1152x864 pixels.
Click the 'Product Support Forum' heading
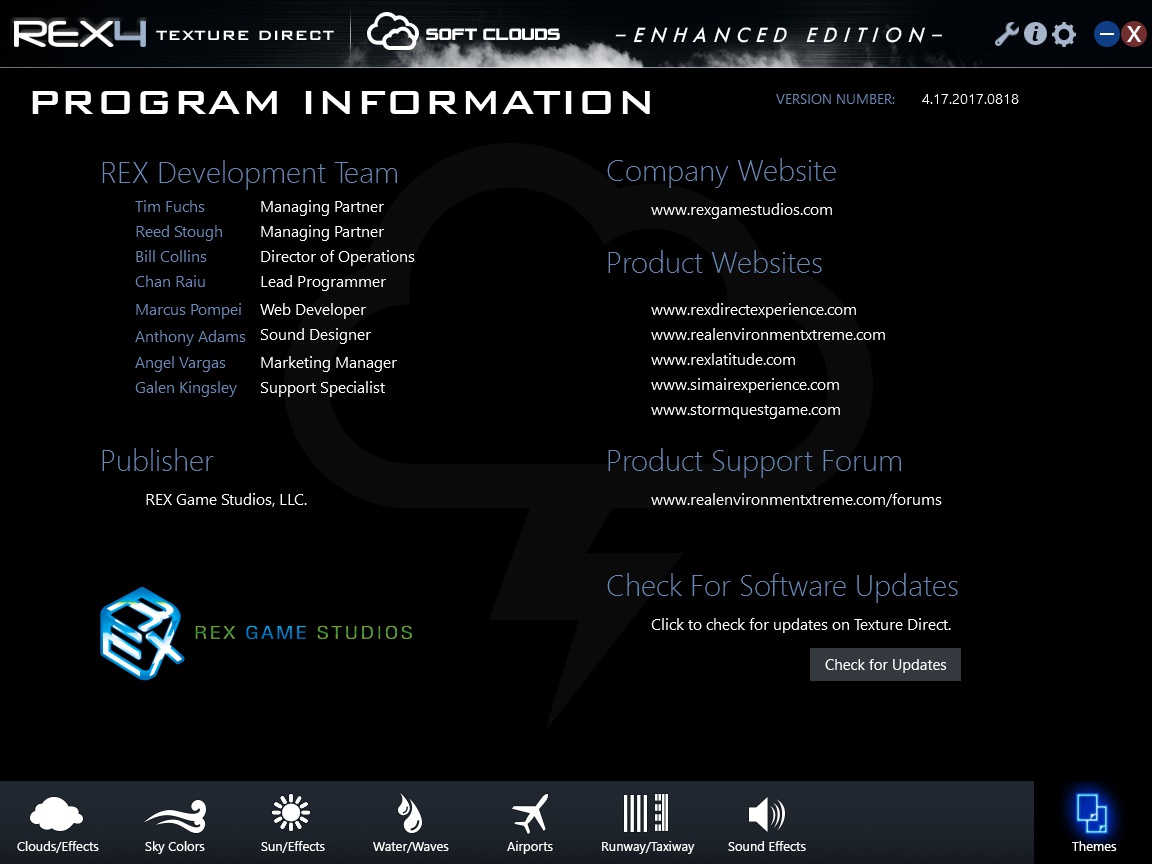coord(754,461)
